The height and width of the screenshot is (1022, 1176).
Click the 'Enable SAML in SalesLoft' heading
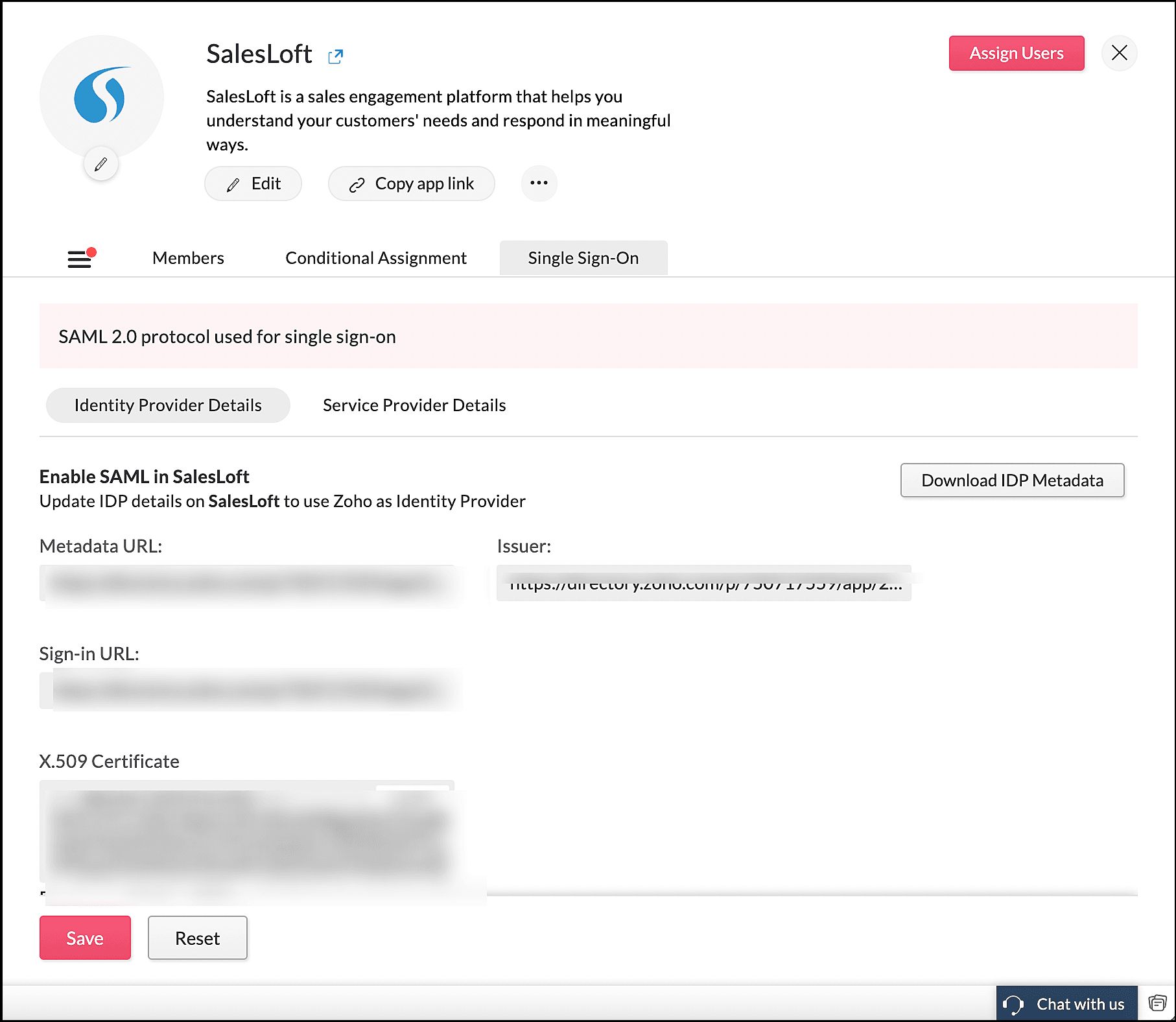click(x=144, y=477)
